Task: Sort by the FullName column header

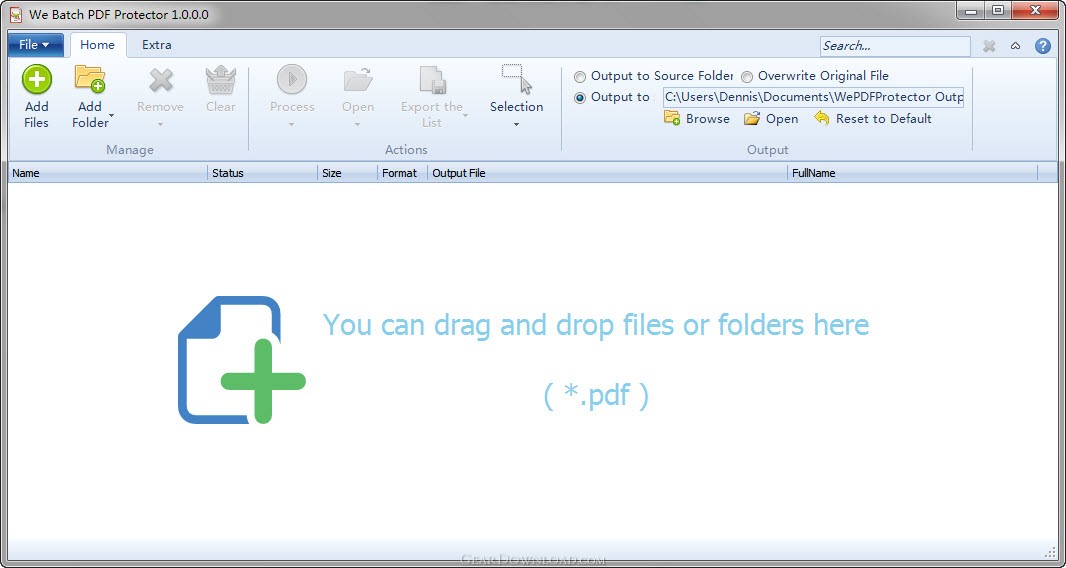Action: [913, 173]
